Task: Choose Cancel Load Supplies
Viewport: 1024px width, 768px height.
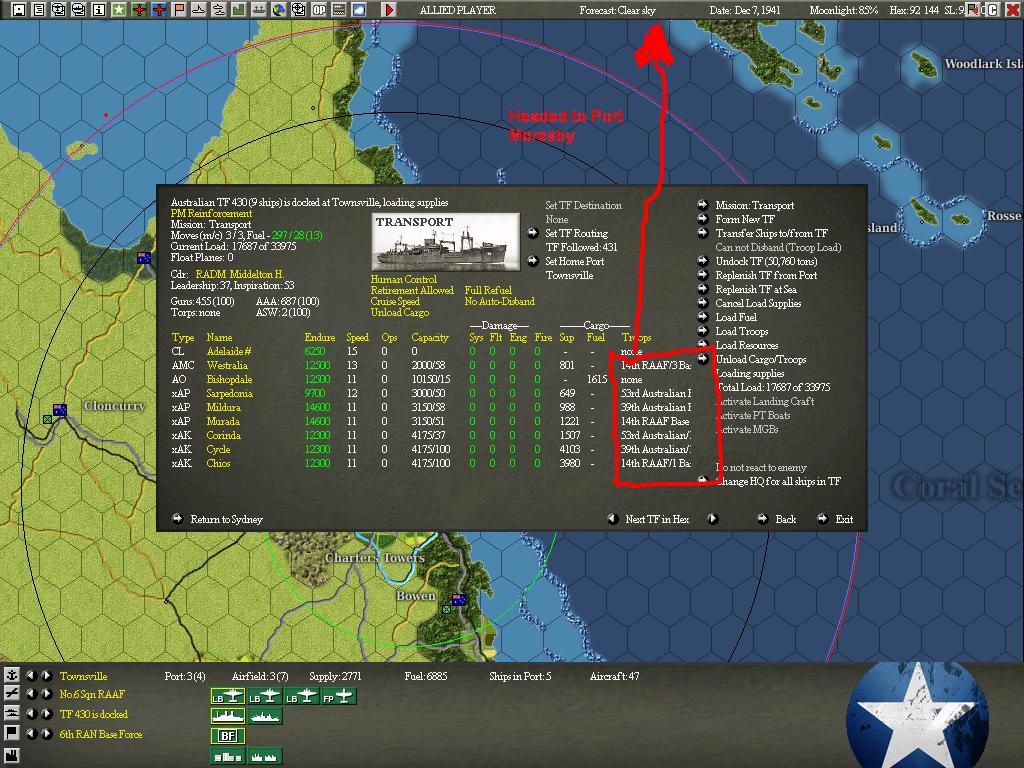Action: [x=758, y=303]
